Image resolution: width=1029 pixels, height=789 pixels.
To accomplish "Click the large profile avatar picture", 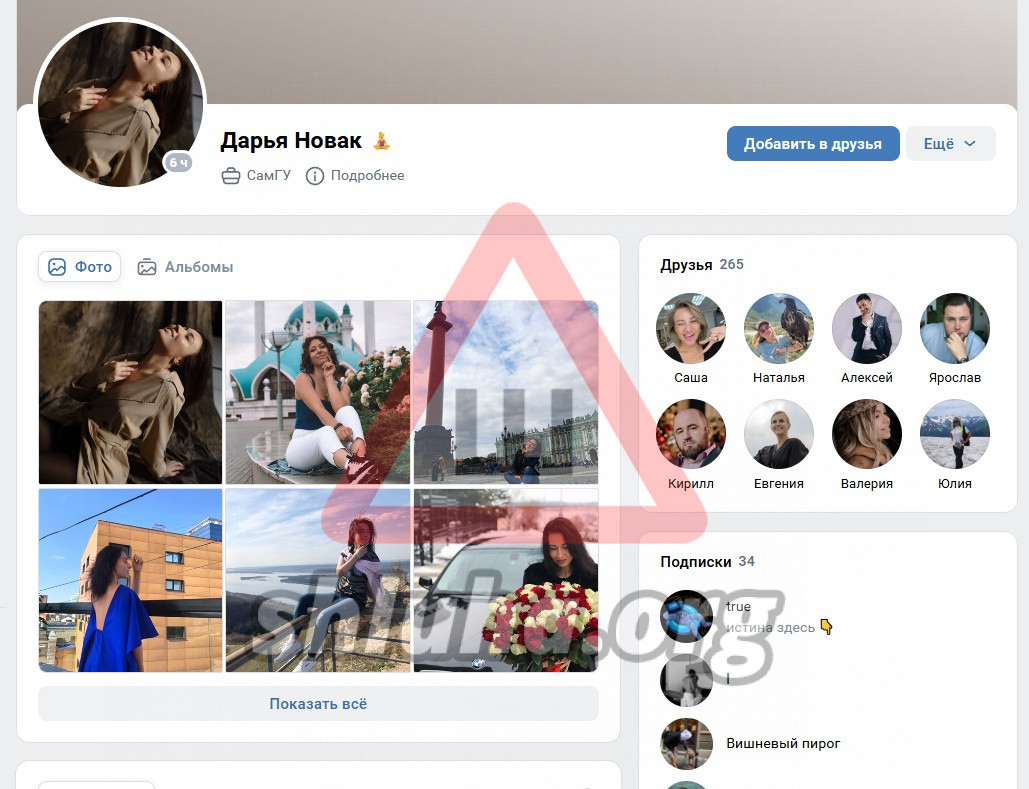I will (x=120, y=103).
